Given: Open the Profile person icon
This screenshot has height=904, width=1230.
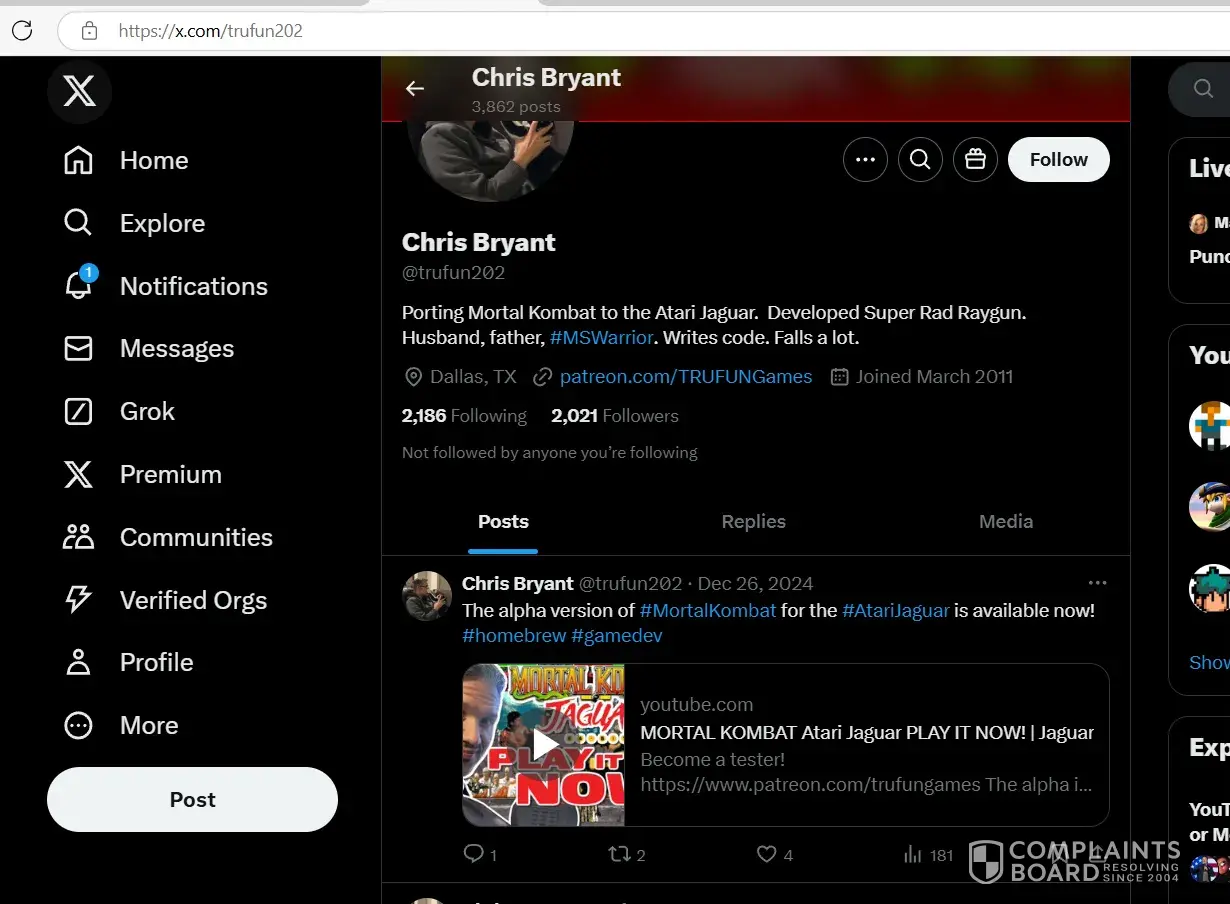Looking at the screenshot, I should click(x=78, y=662).
